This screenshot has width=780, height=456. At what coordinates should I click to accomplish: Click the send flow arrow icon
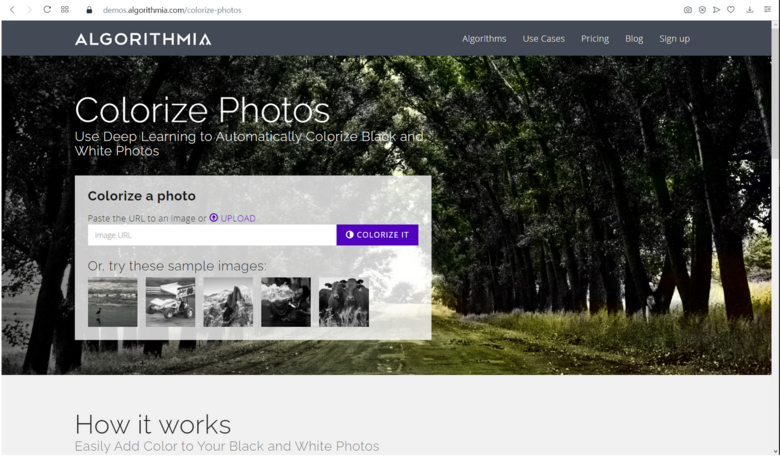click(716, 9)
